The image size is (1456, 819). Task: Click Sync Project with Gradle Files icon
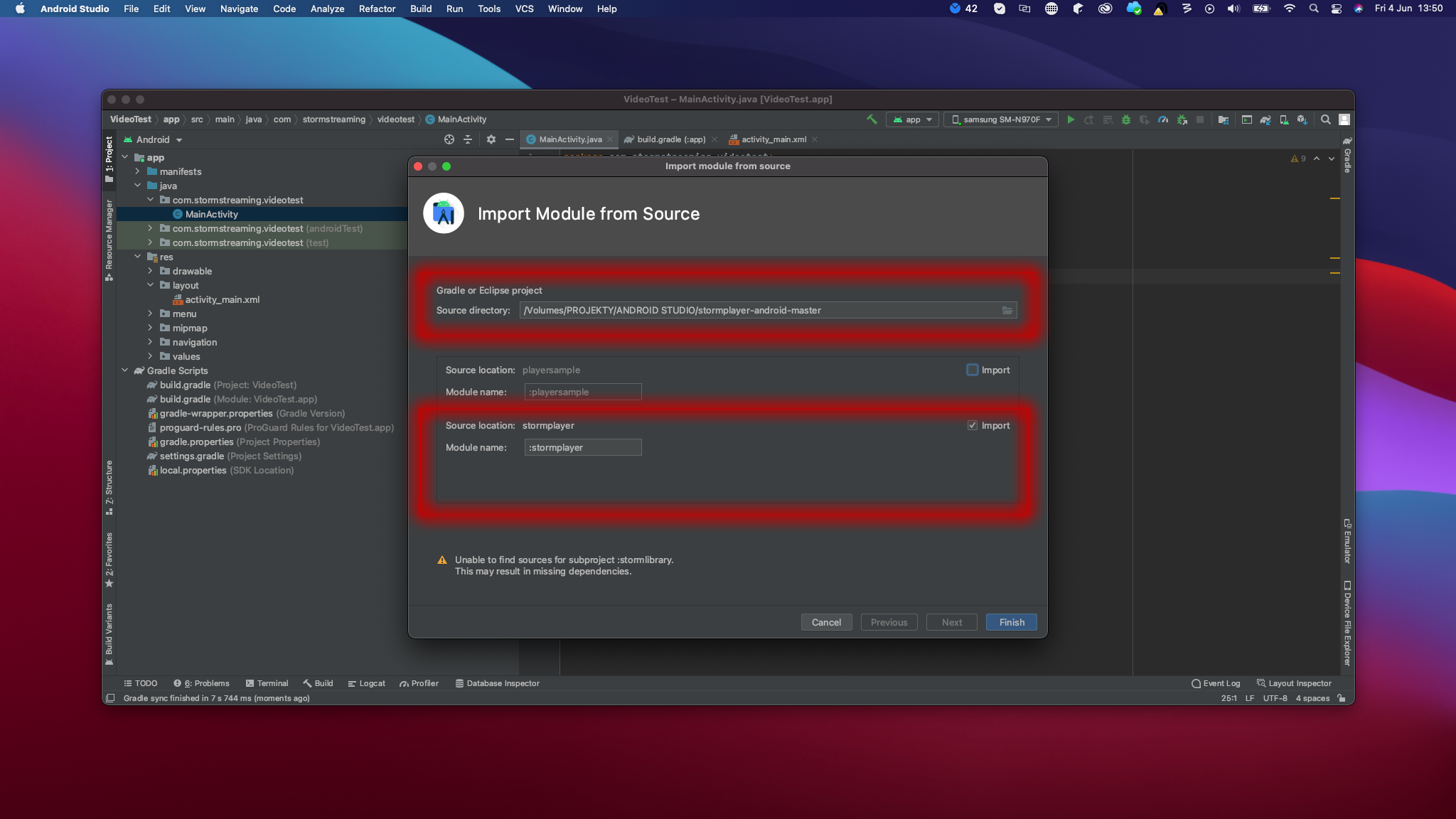1265,119
